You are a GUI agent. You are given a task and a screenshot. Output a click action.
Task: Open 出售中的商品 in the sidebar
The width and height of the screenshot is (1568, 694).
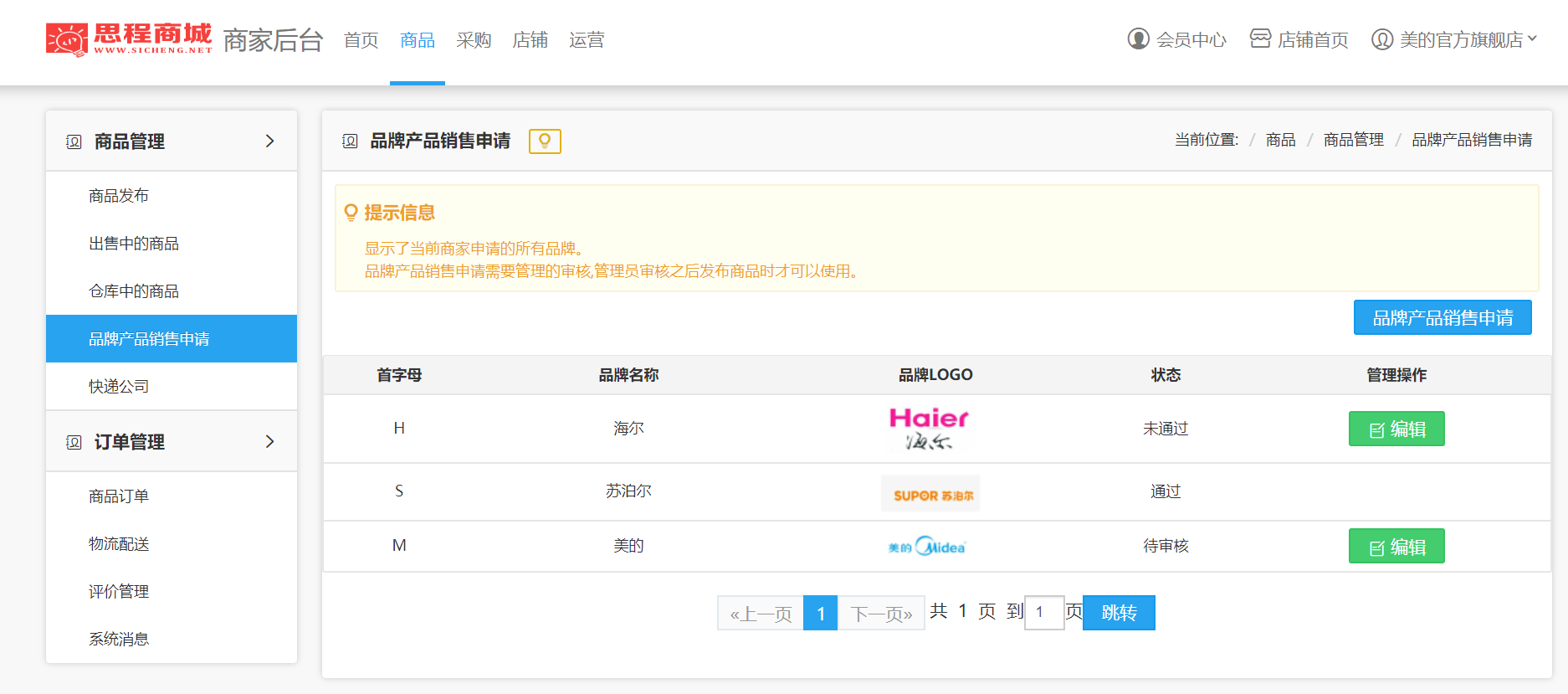(172, 244)
